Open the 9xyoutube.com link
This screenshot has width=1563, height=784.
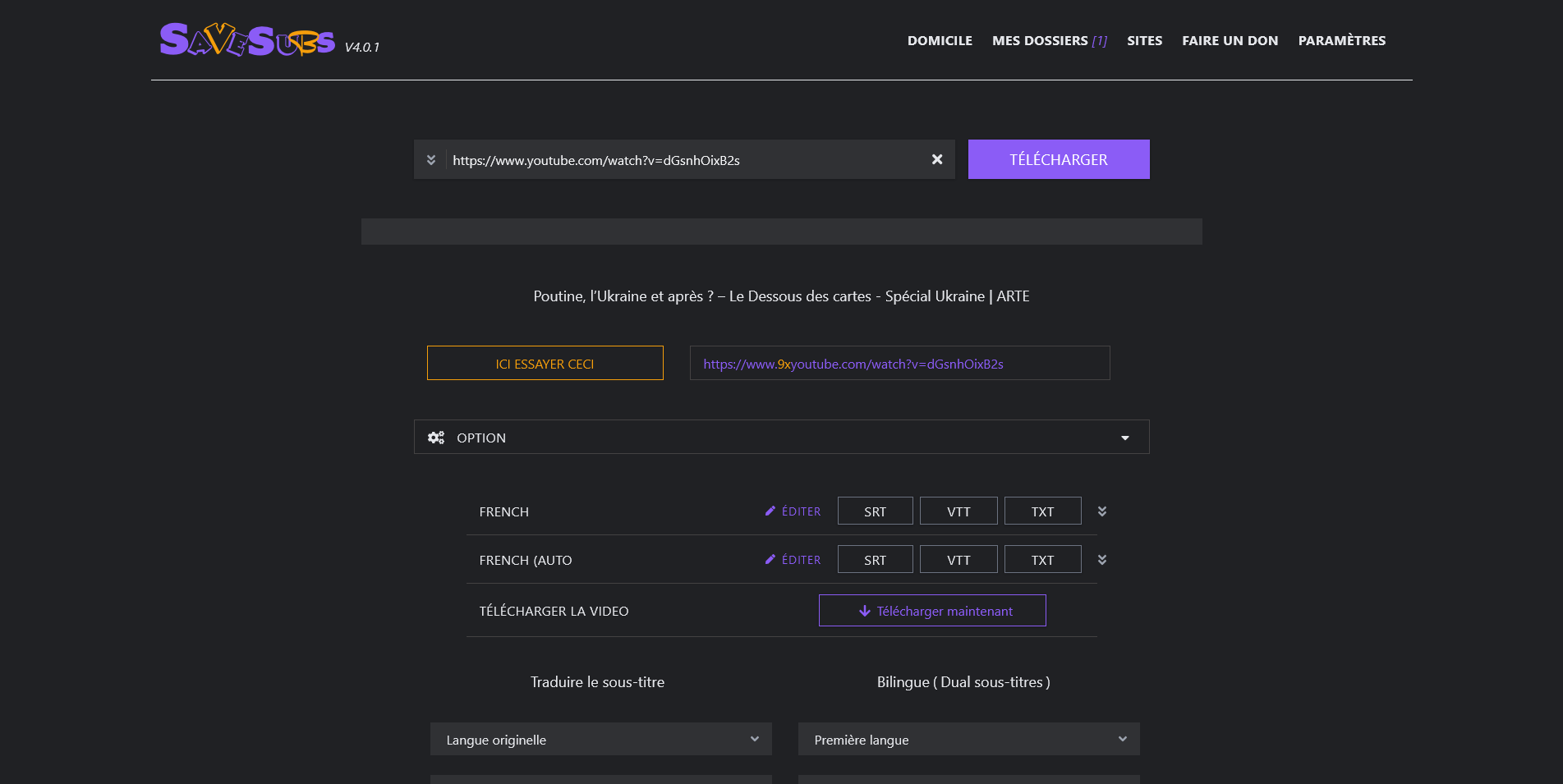point(853,364)
